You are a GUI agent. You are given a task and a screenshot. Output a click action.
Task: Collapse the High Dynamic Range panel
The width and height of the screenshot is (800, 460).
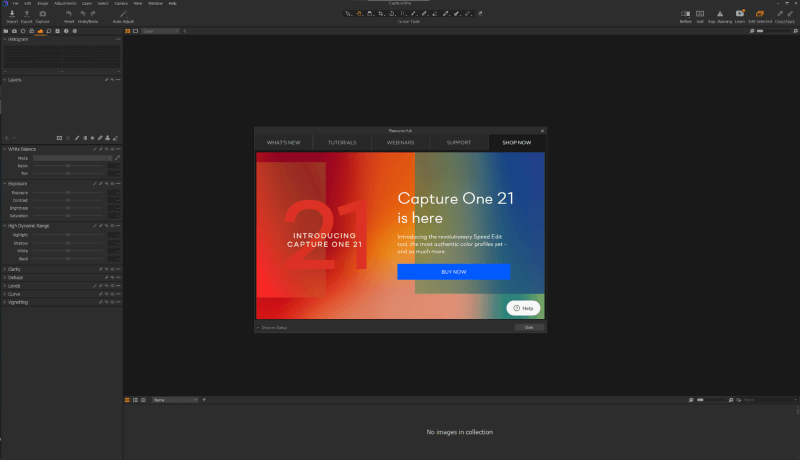coord(5,226)
